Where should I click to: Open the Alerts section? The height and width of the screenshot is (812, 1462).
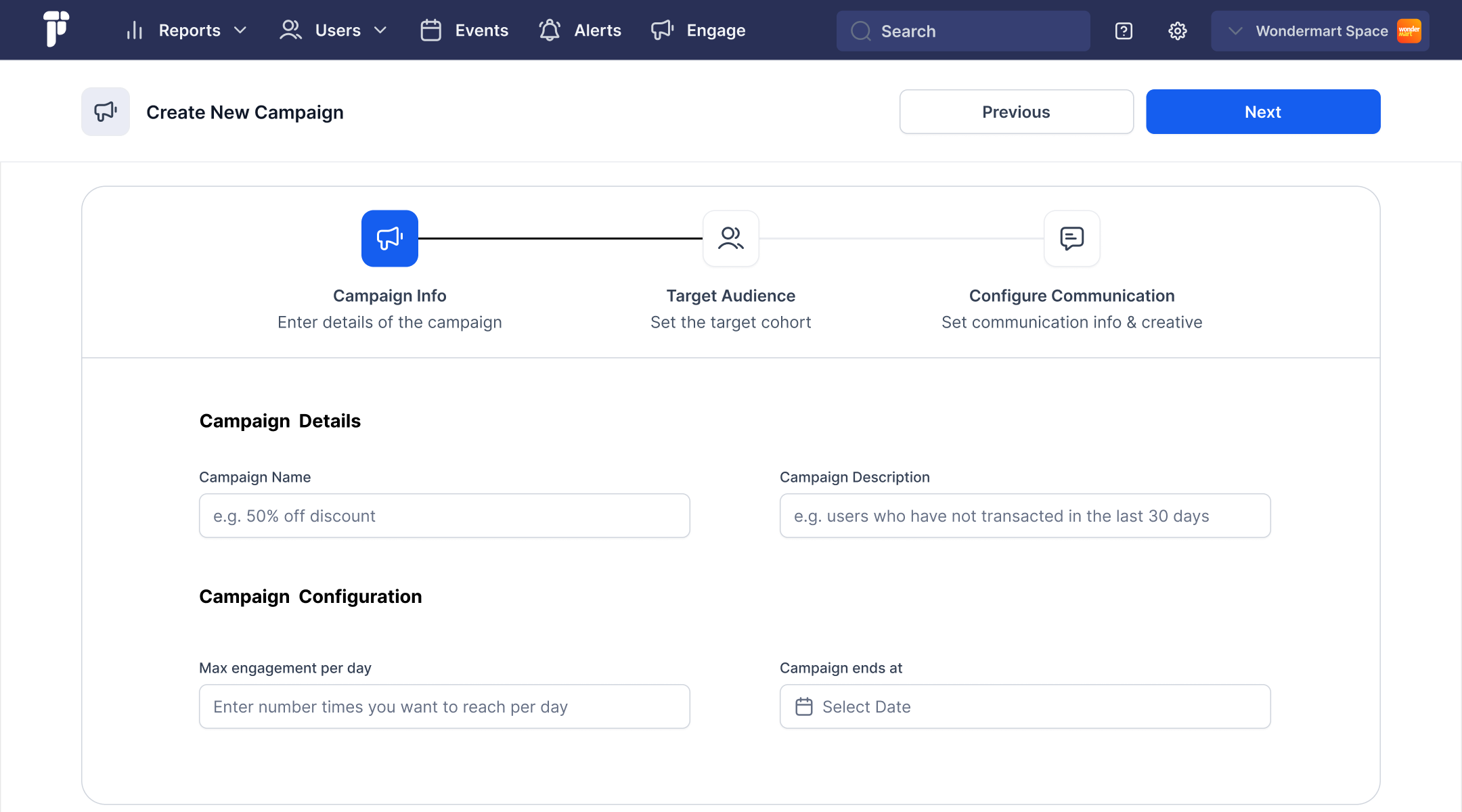(x=580, y=30)
